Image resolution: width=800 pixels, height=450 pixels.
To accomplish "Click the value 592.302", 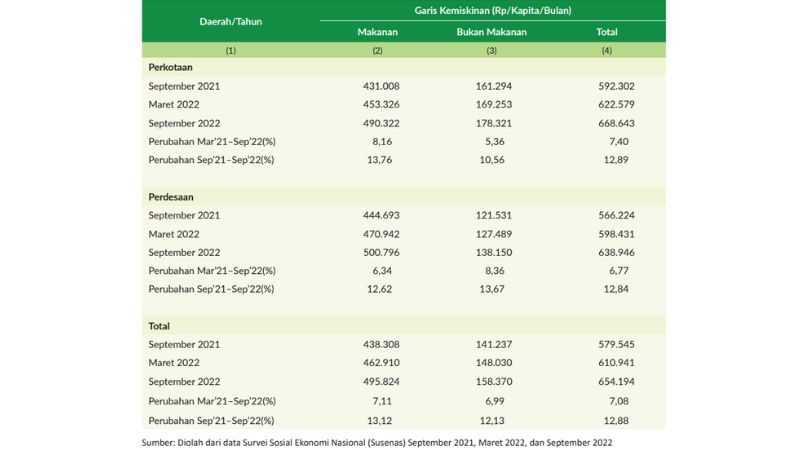I will coord(616,86).
